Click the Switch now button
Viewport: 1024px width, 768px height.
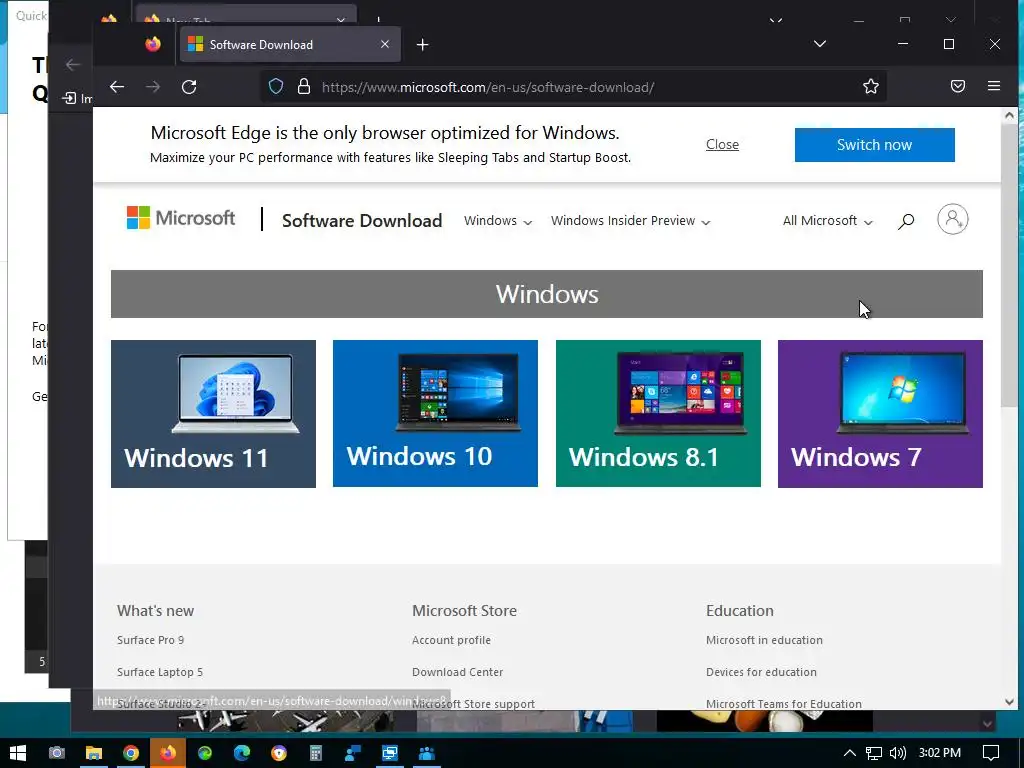coord(874,145)
